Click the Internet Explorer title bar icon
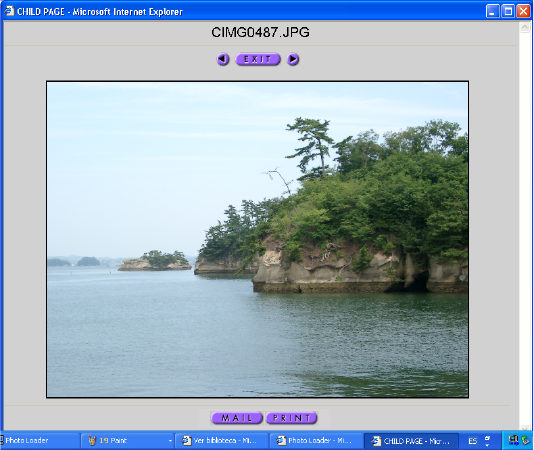This screenshot has height=450, width=534. click(x=9, y=11)
